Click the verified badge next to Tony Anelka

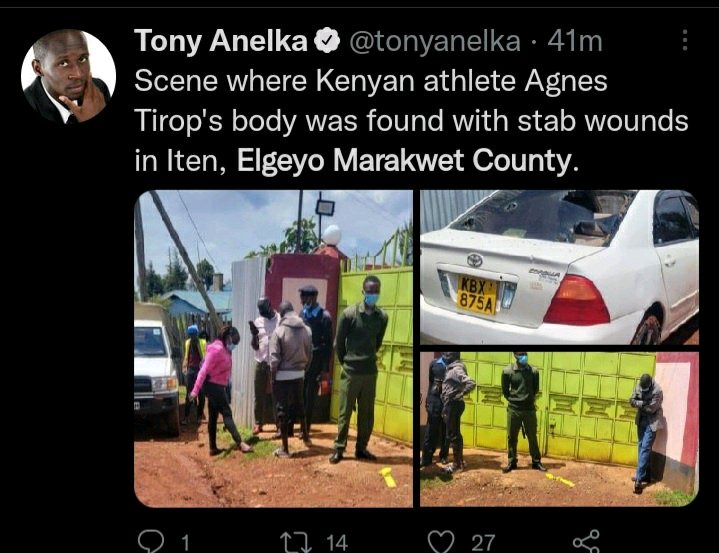click(327, 41)
